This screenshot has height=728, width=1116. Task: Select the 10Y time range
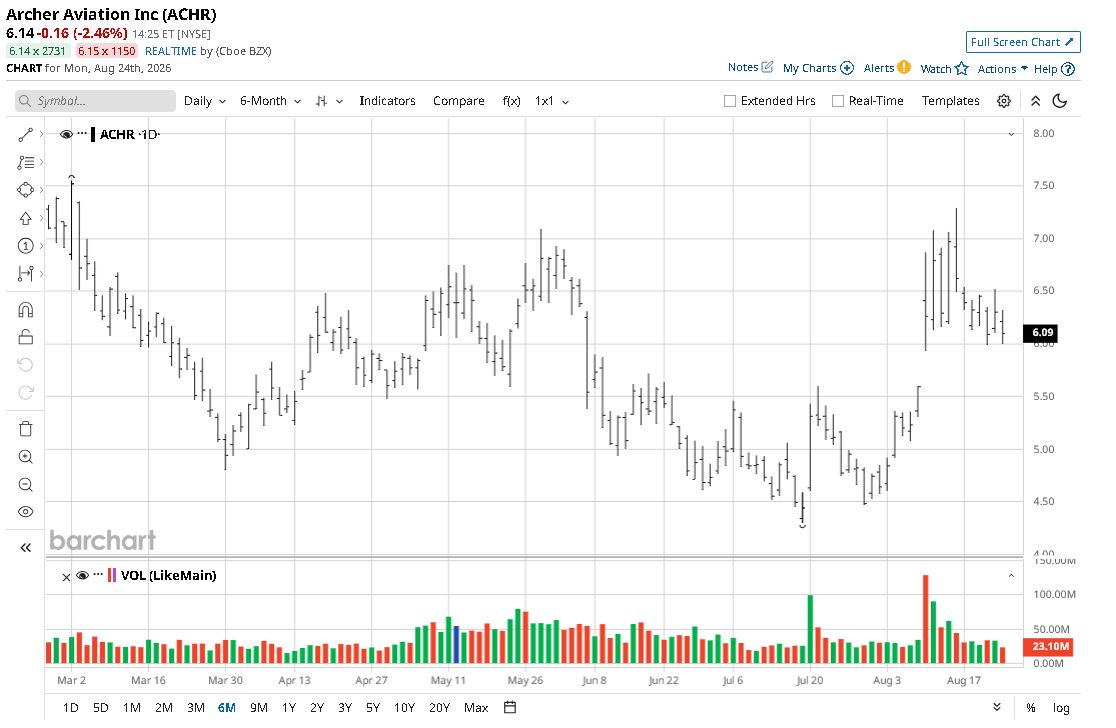[x=404, y=707]
